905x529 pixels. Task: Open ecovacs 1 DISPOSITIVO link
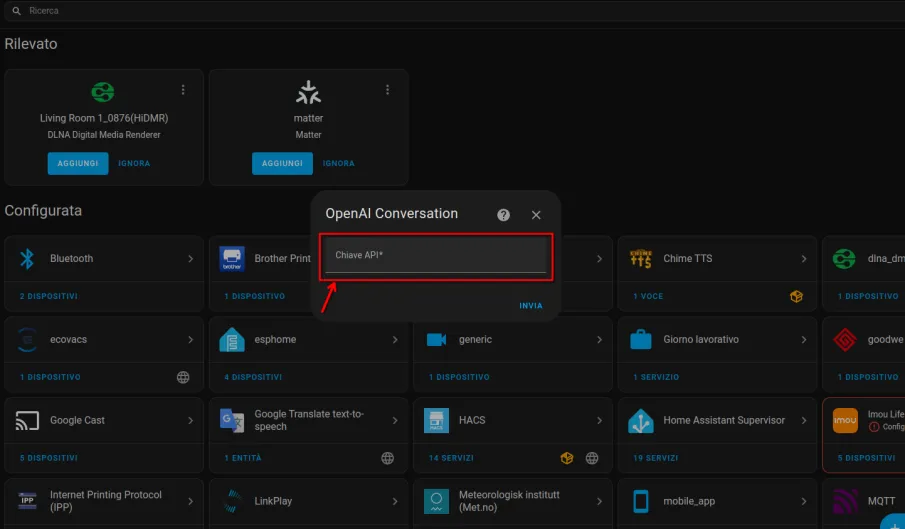pyautogui.click(x=50, y=377)
